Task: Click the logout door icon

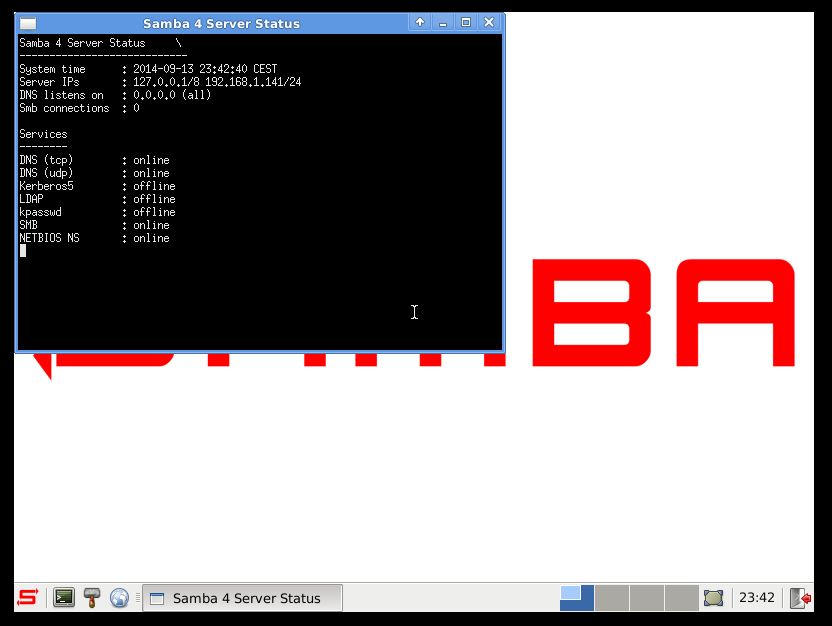Action: point(800,598)
